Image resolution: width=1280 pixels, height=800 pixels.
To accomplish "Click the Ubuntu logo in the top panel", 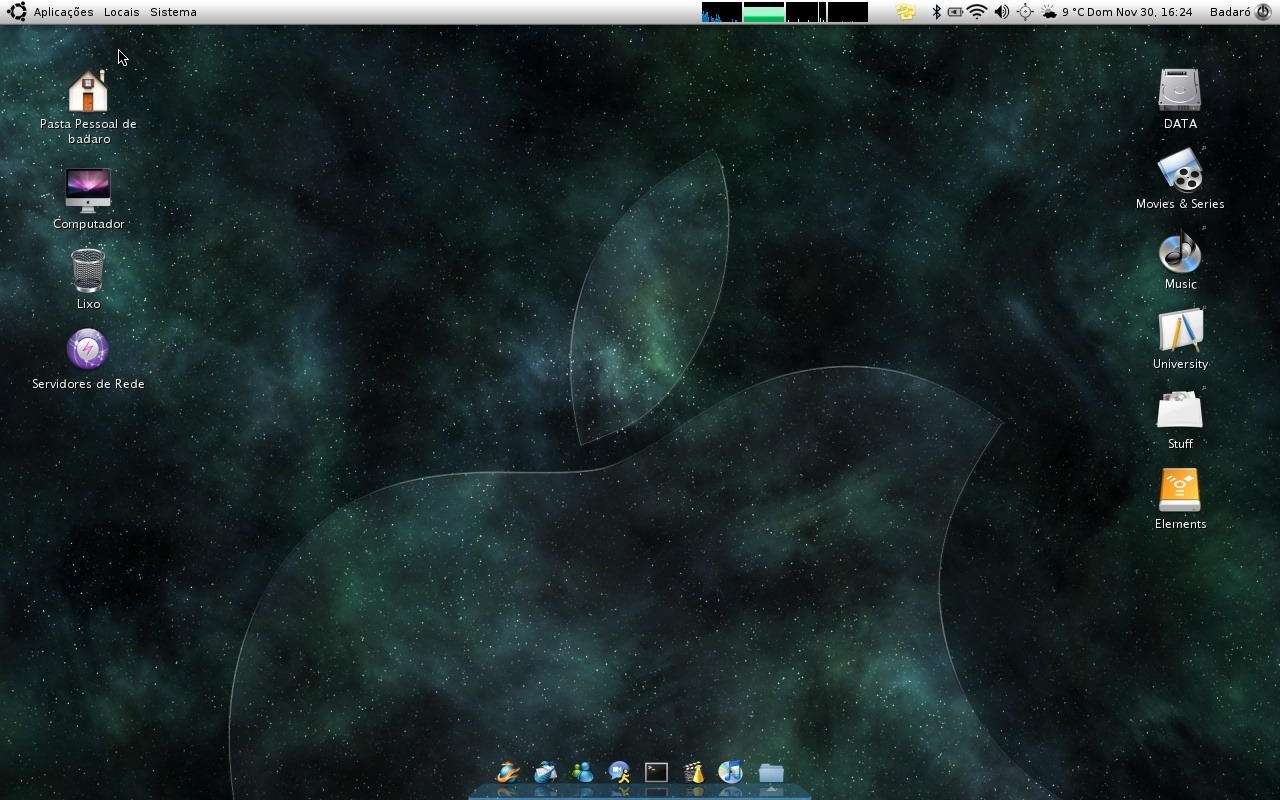I will 16,12.
